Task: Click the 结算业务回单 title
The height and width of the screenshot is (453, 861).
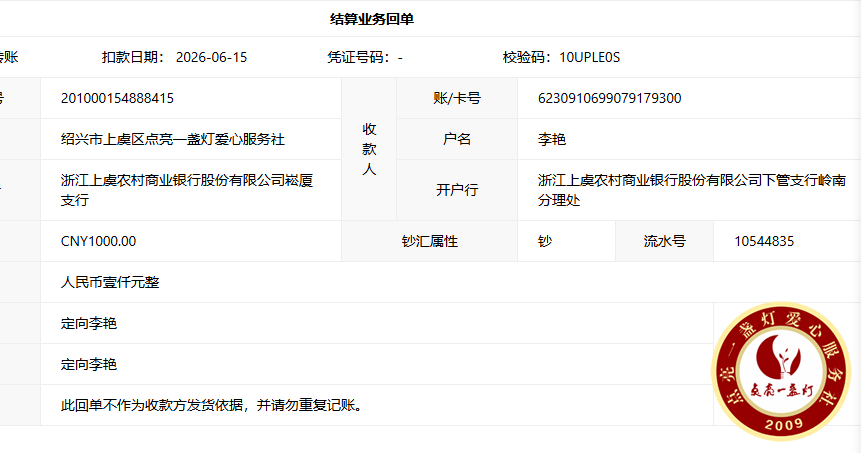Action: tap(372, 19)
